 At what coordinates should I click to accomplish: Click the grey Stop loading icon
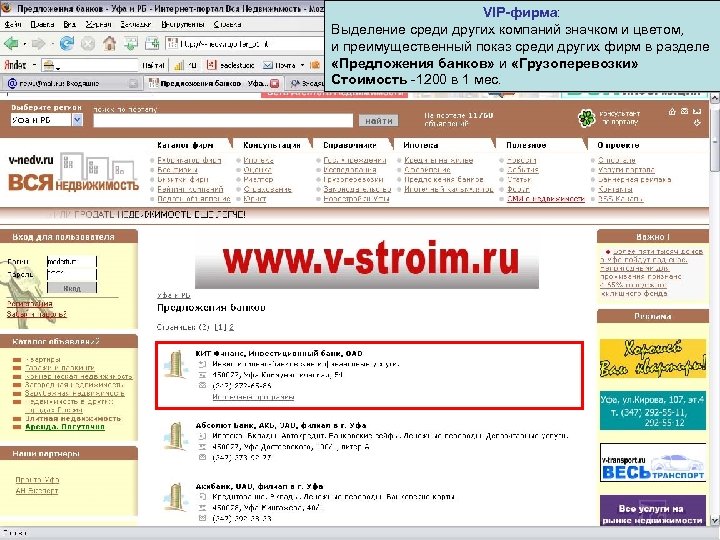(x=88, y=44)
